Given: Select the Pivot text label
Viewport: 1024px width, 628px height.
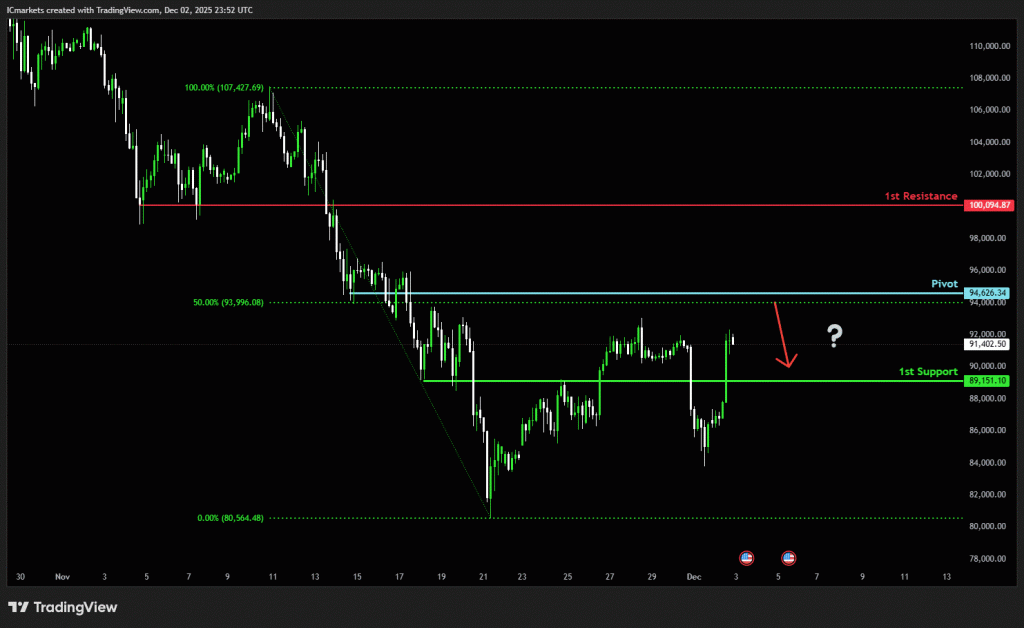Looking at the screenshot, I should pos(944,284).
